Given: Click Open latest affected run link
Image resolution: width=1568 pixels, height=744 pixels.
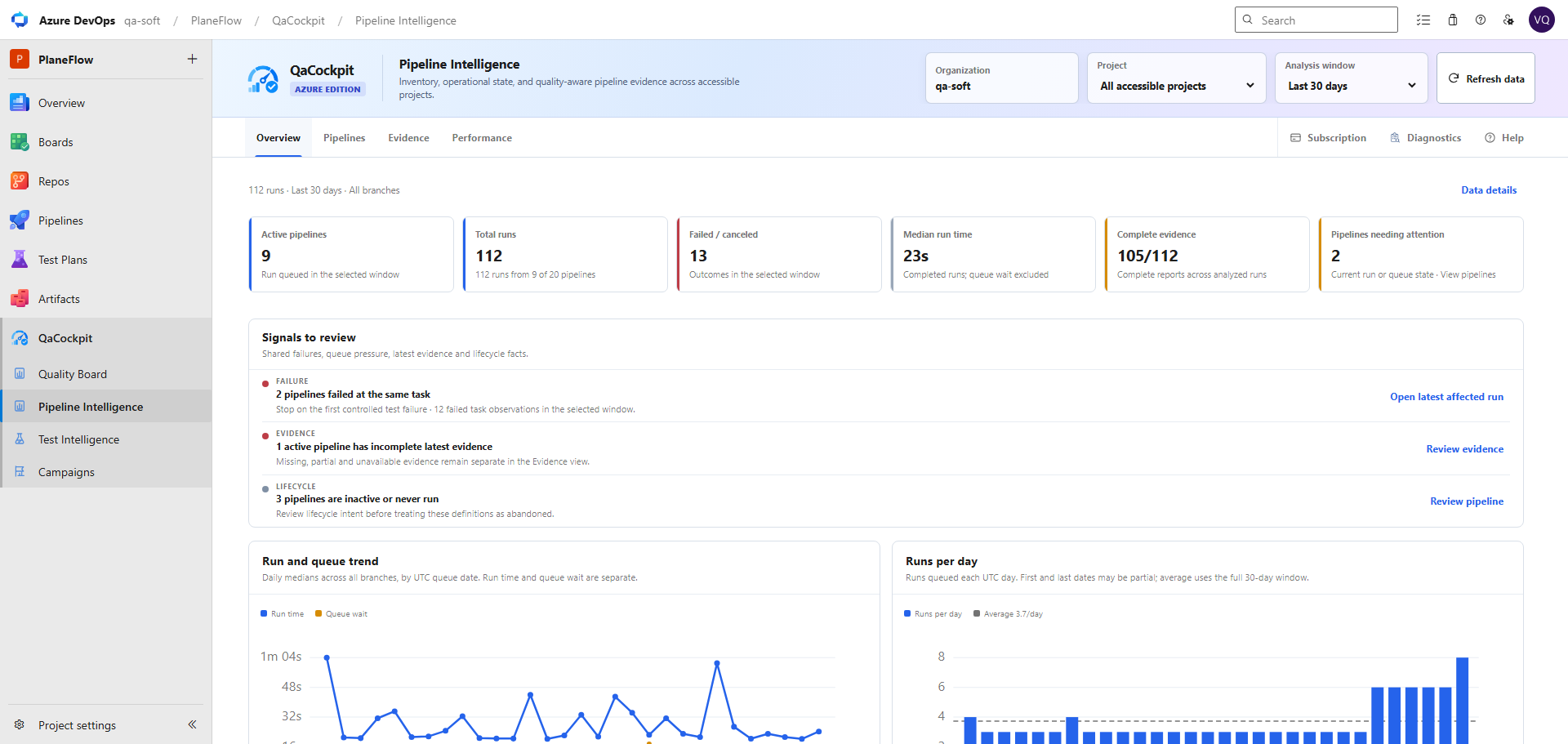Looking at the screenshot, I should pos(1446,397).
